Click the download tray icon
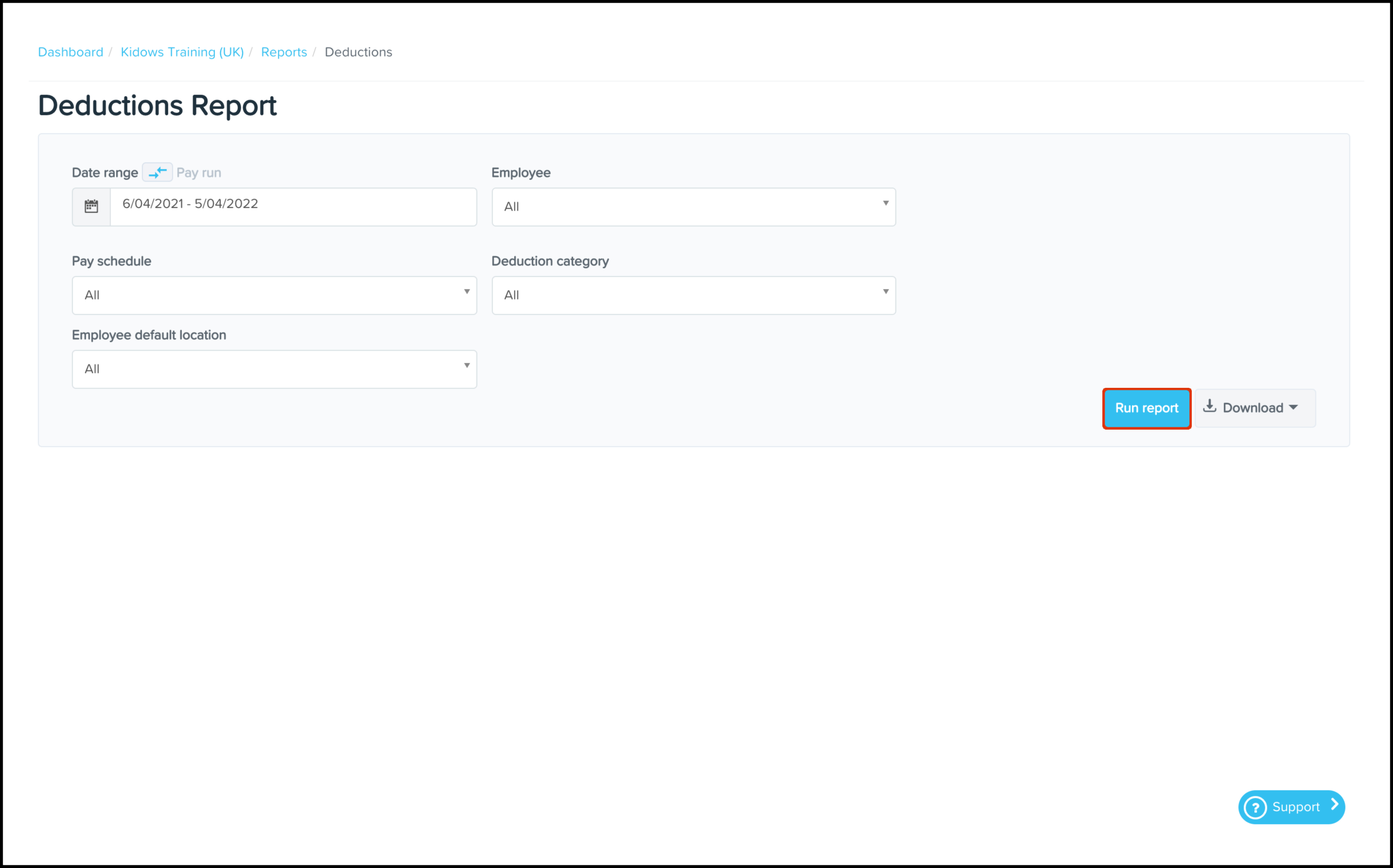This screenshot has width=1393, height=868. [x=1209, y=406]
